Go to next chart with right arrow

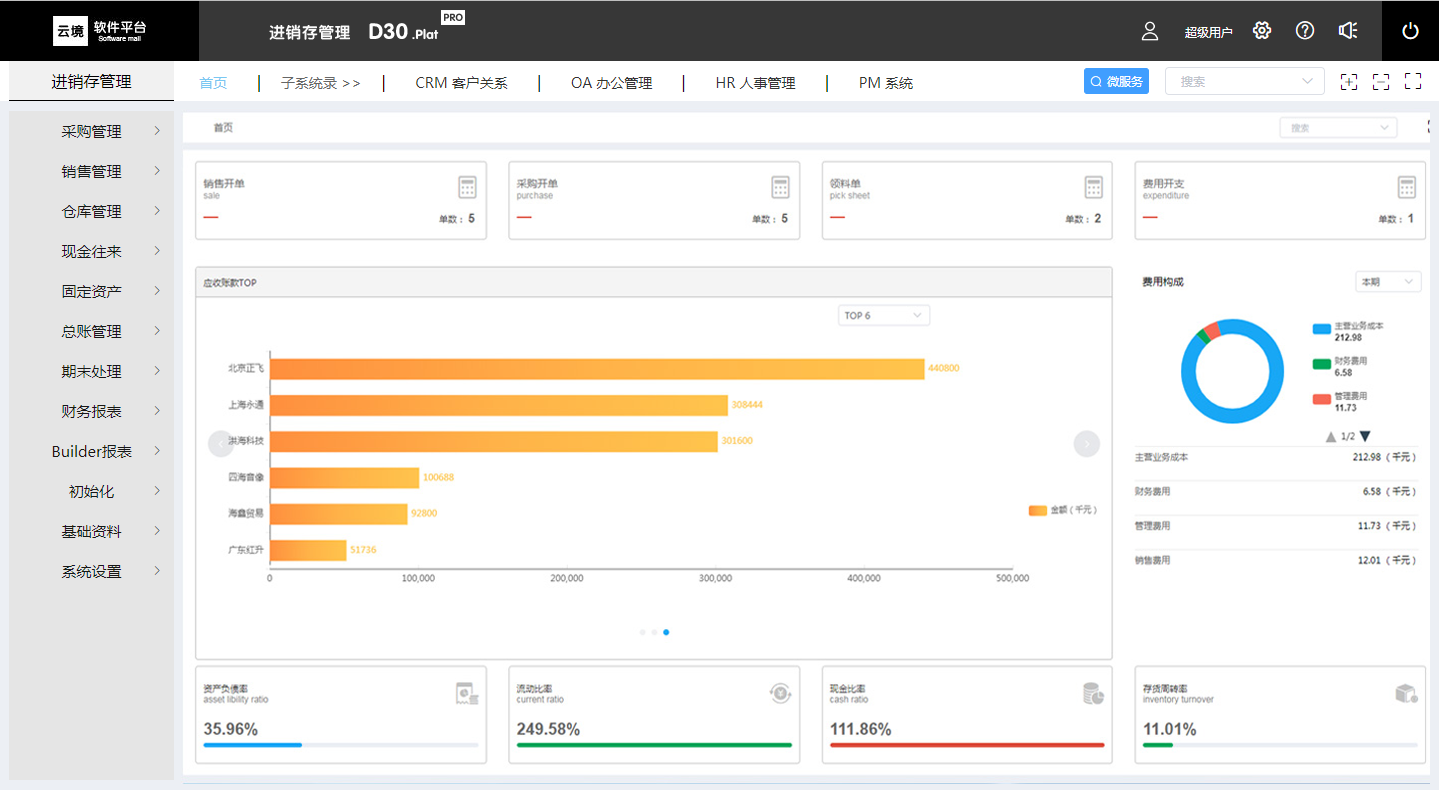[1086, 444]
